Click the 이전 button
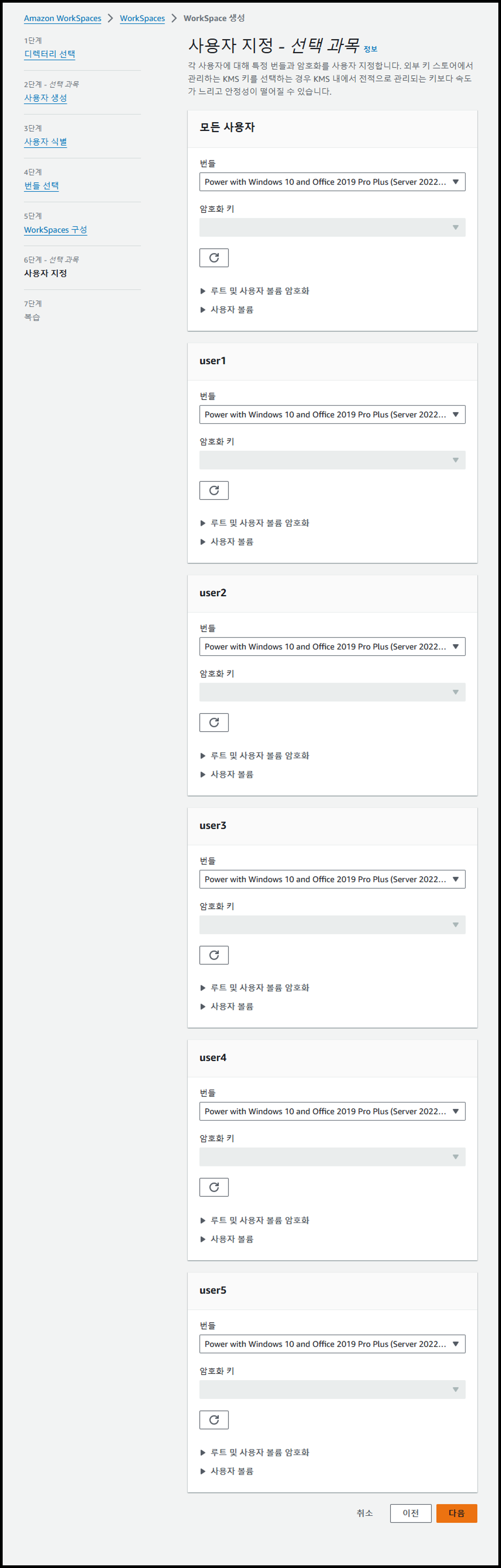501x1568 pixels. 411,1513
